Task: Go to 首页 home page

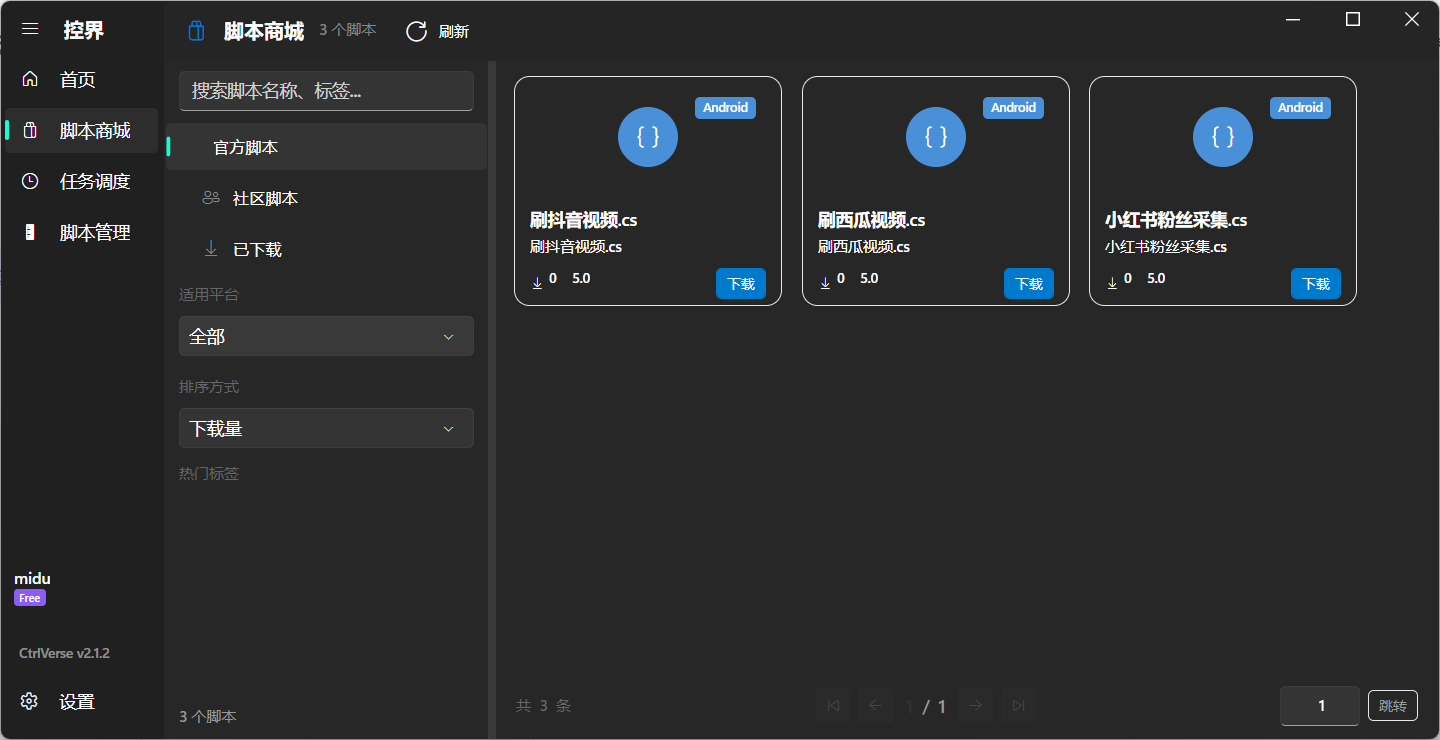Action: click(81, 80)
